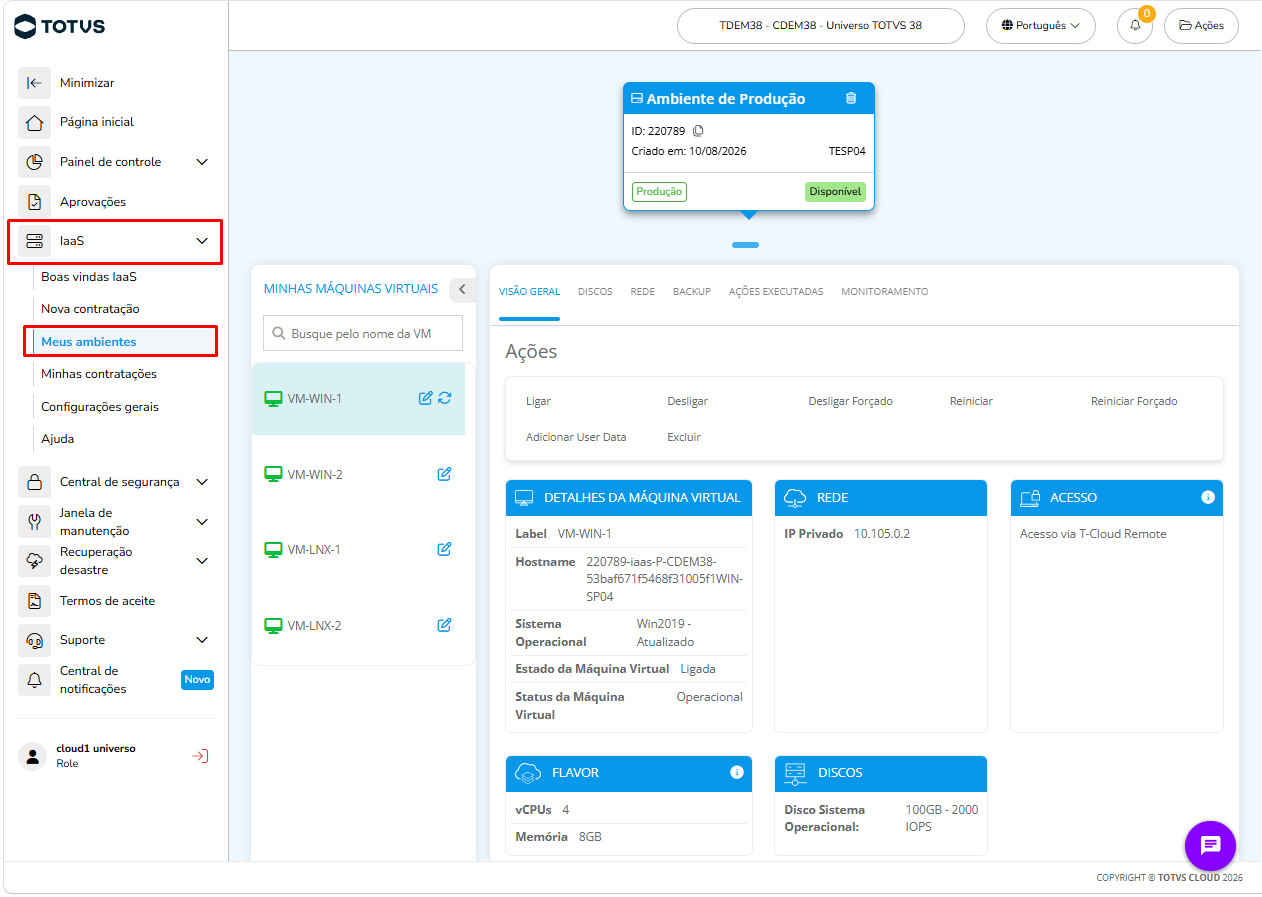1262x897 pixels.
Task: Click edit icon for VM-WIN-2
Action: [445, 474]
